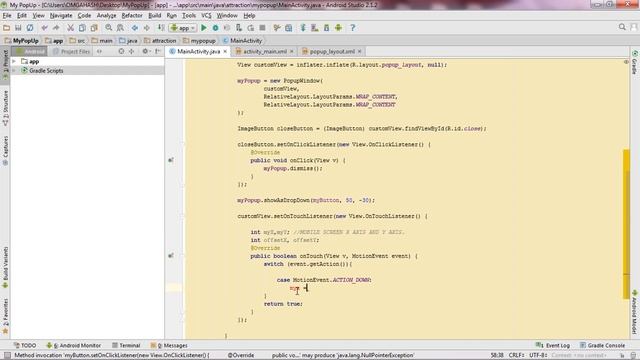Open the Window menu
The image size is (640, 360).
227,16
